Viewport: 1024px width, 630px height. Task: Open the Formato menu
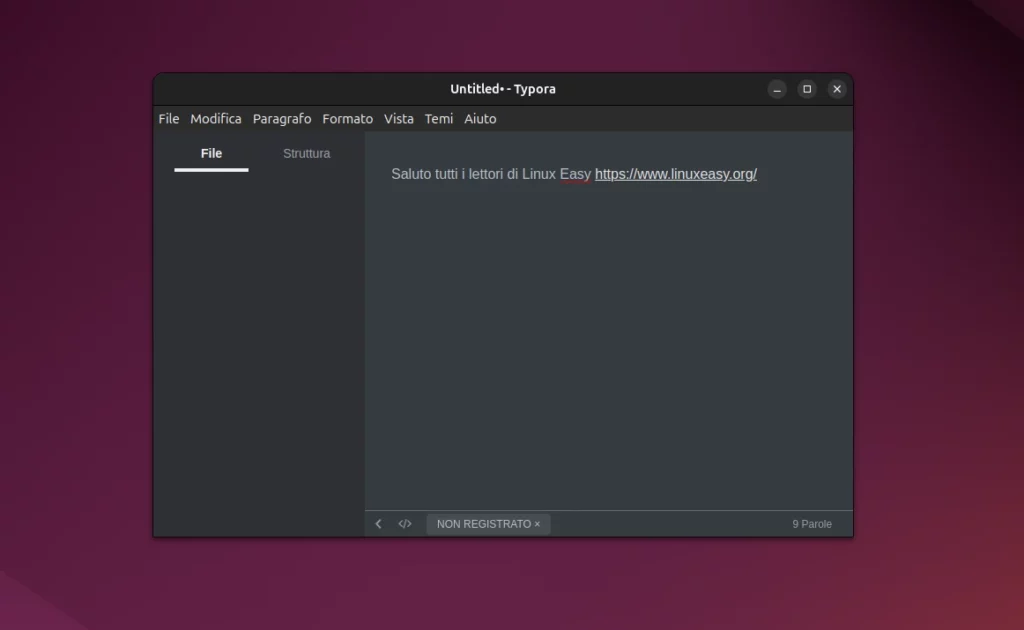[x=347, y=119]
